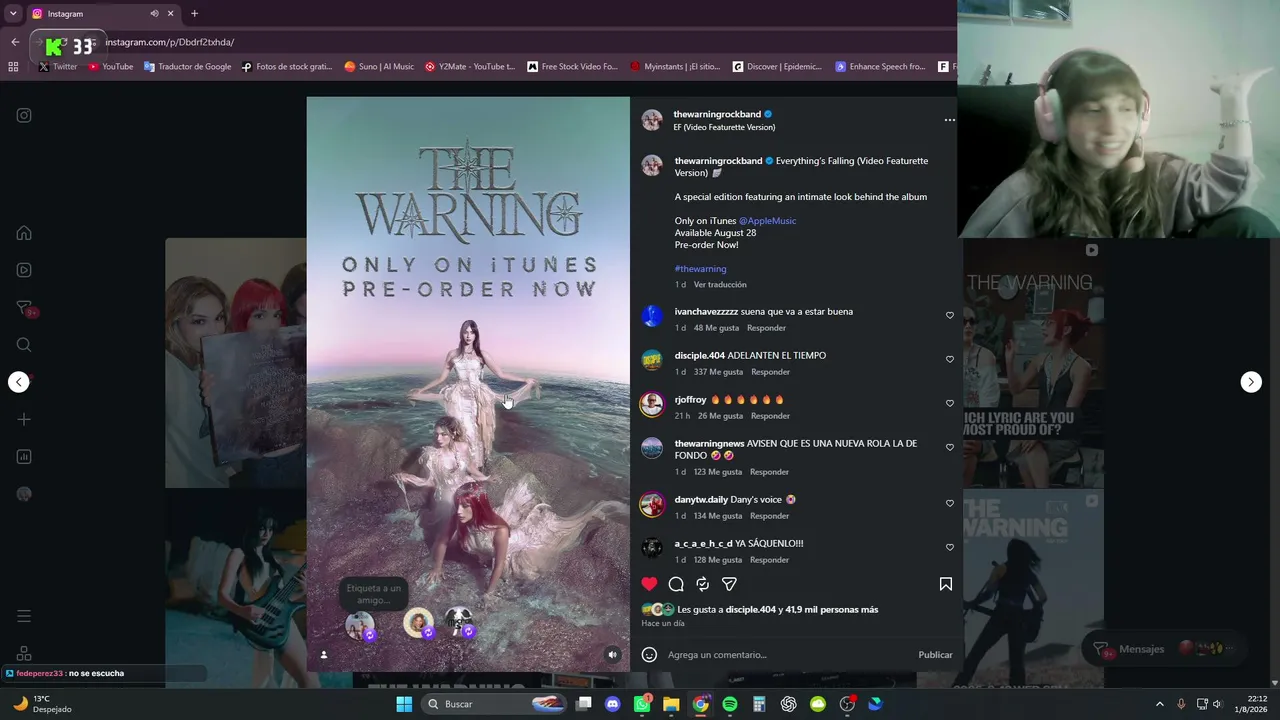
Task: Open the Instagram logo in sidebar
Action: click(24, 115)
